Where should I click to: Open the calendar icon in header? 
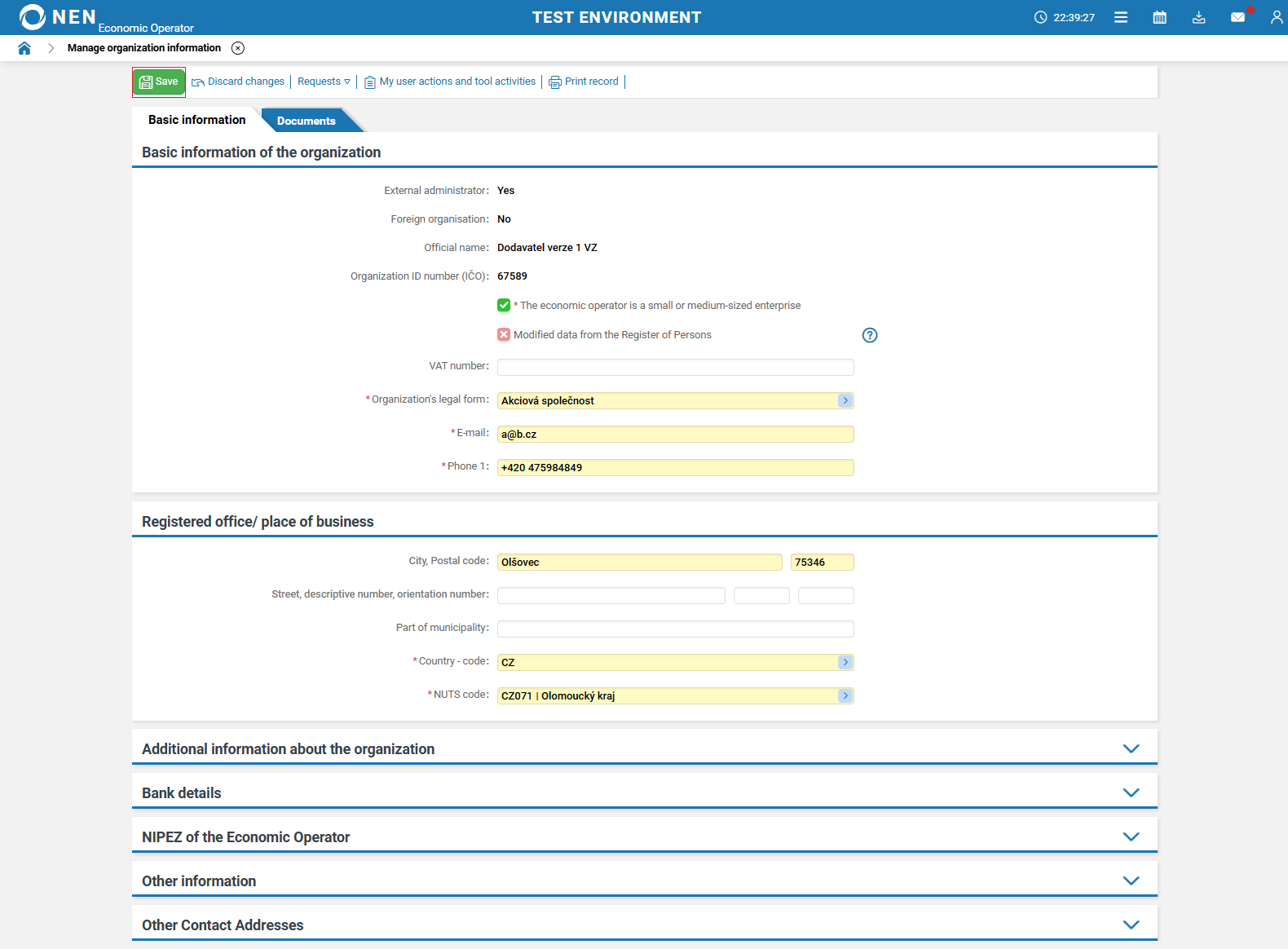[1160, 17]
